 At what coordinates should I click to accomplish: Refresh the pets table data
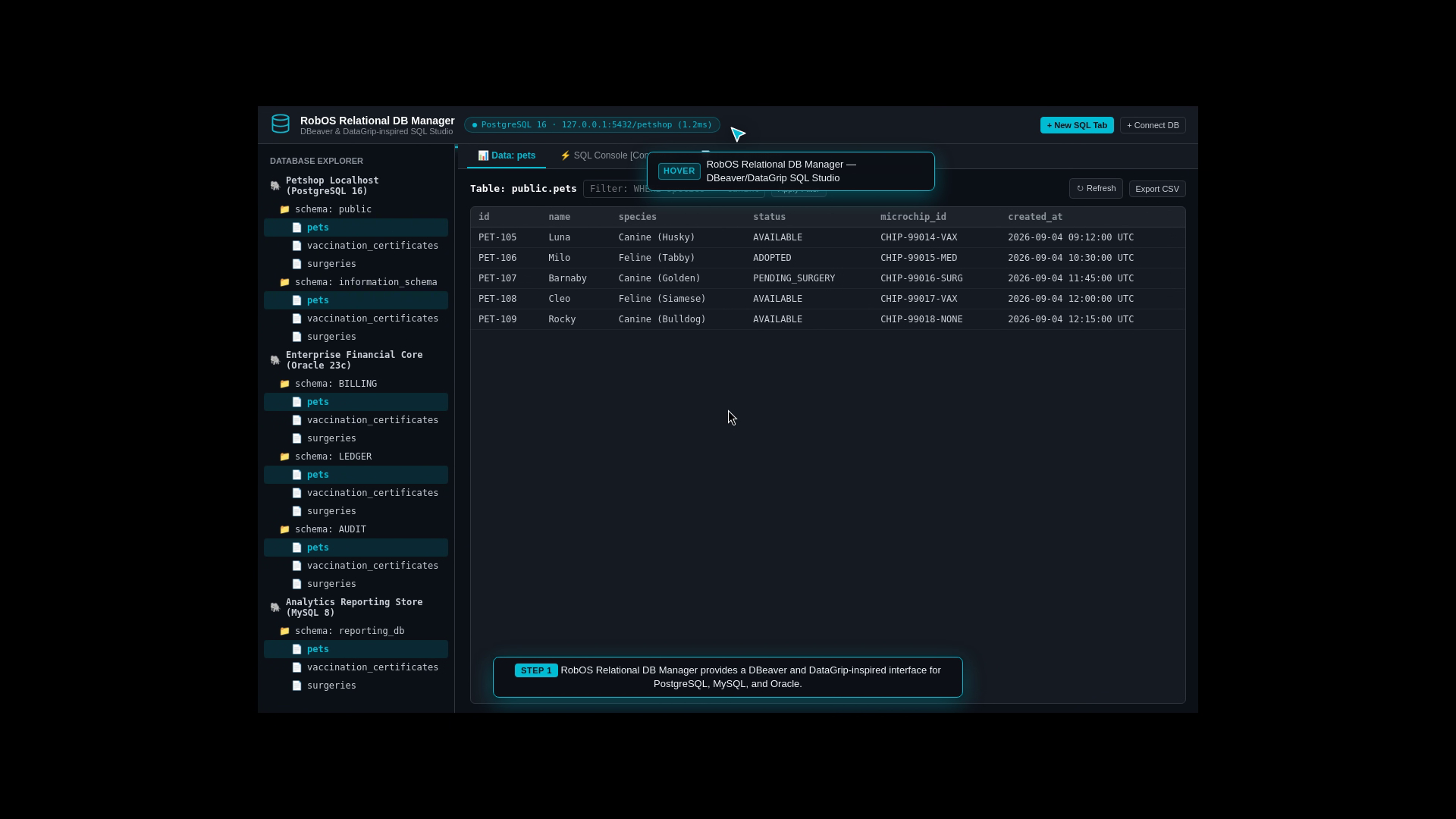pos(1096,189)
